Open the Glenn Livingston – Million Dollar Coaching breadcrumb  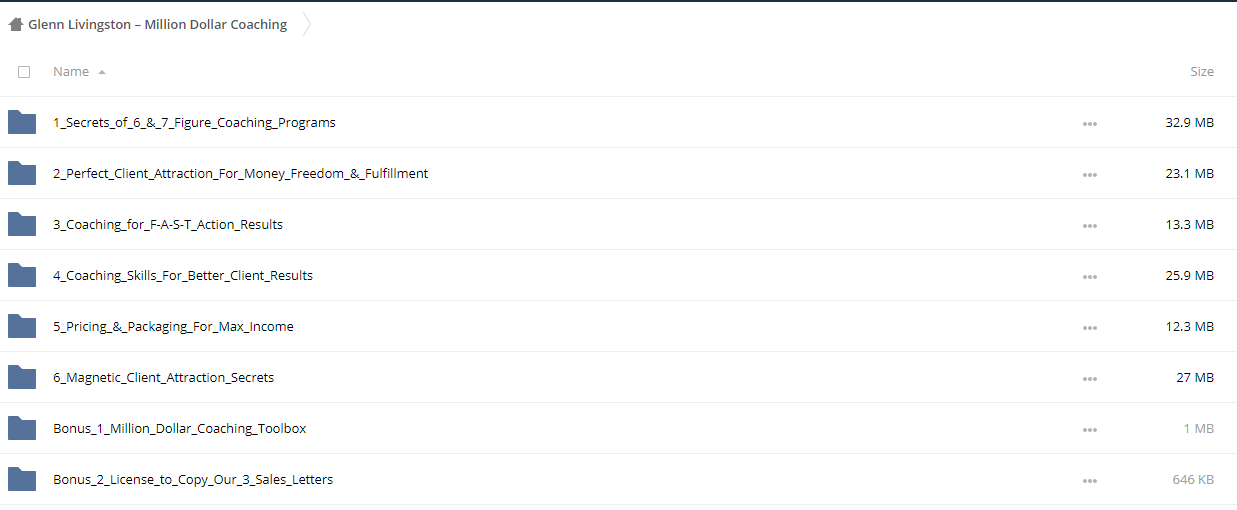click(x=157, y=25)
